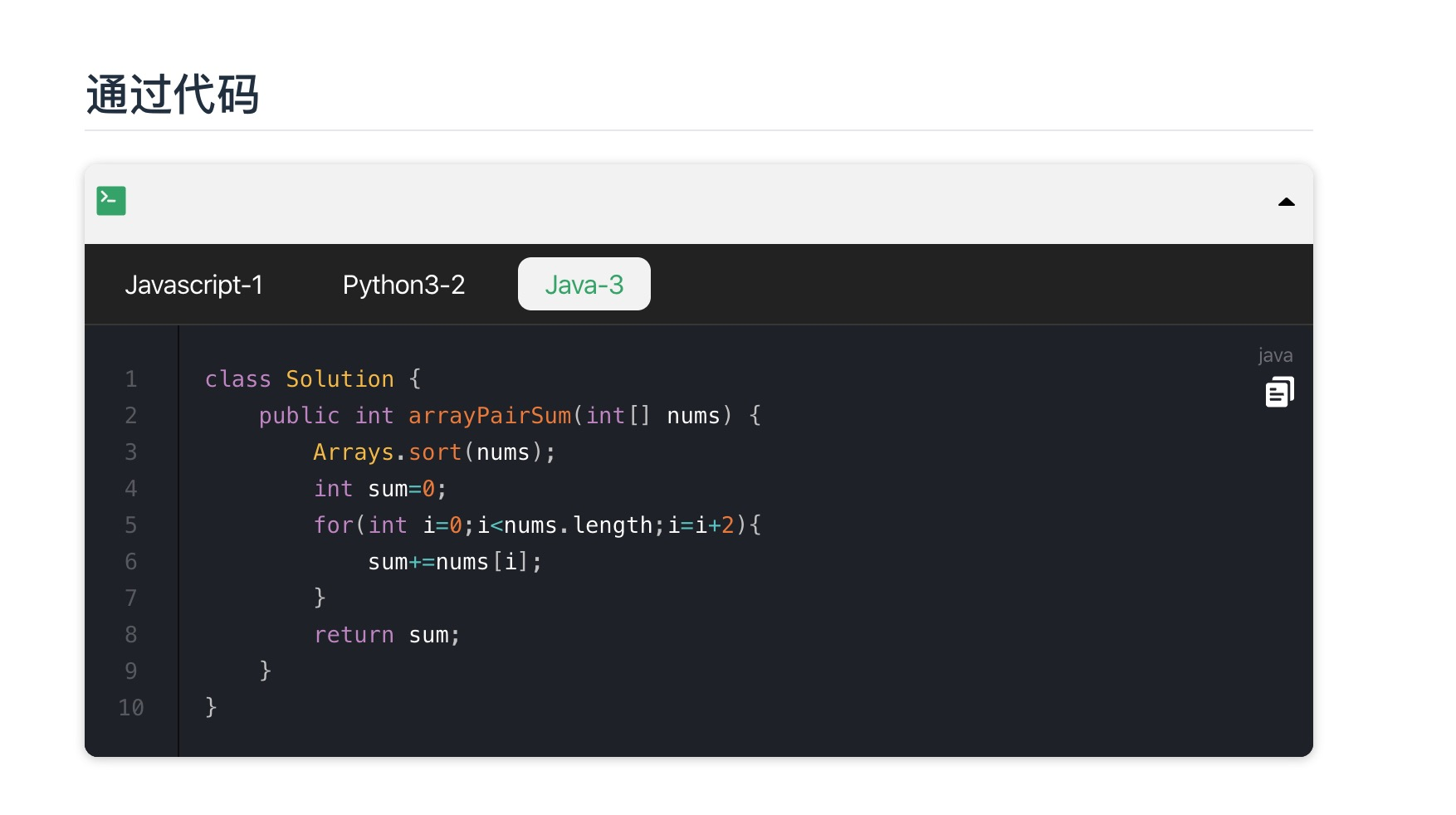
Task: Click the Arrays.sort(nums) code line
Action: pos(433,452)
